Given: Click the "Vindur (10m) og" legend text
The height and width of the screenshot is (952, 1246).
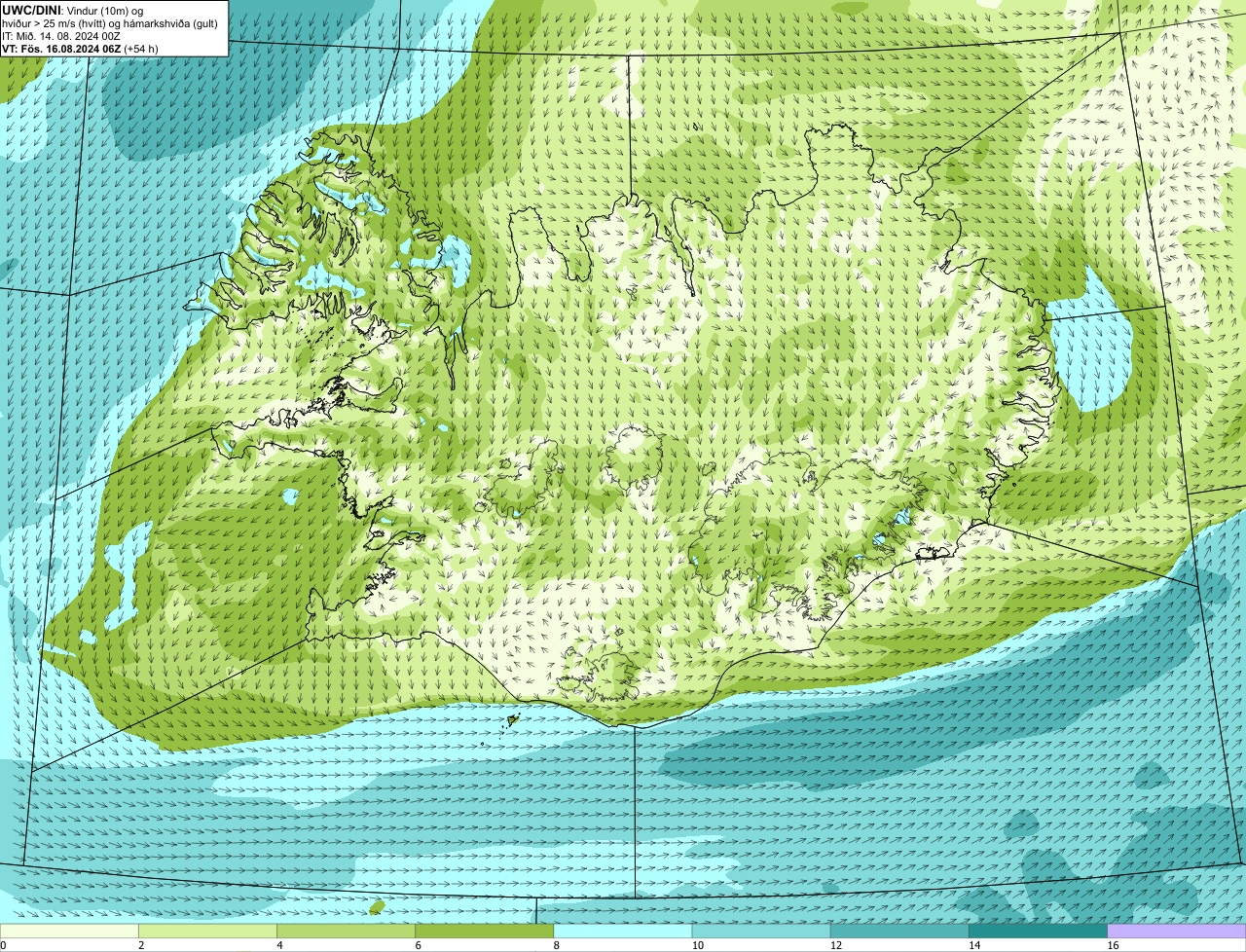Looking at the screenshot, I should tap(104, 11).
